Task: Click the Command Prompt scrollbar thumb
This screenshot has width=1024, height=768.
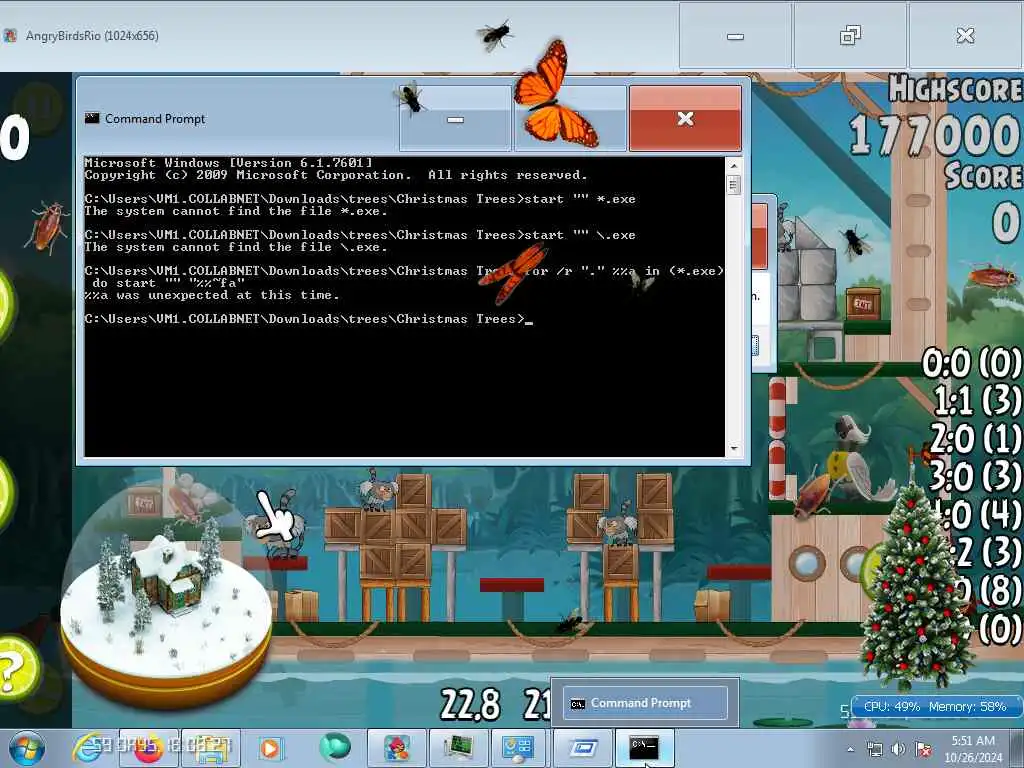Action: click(x=733, y=185)
